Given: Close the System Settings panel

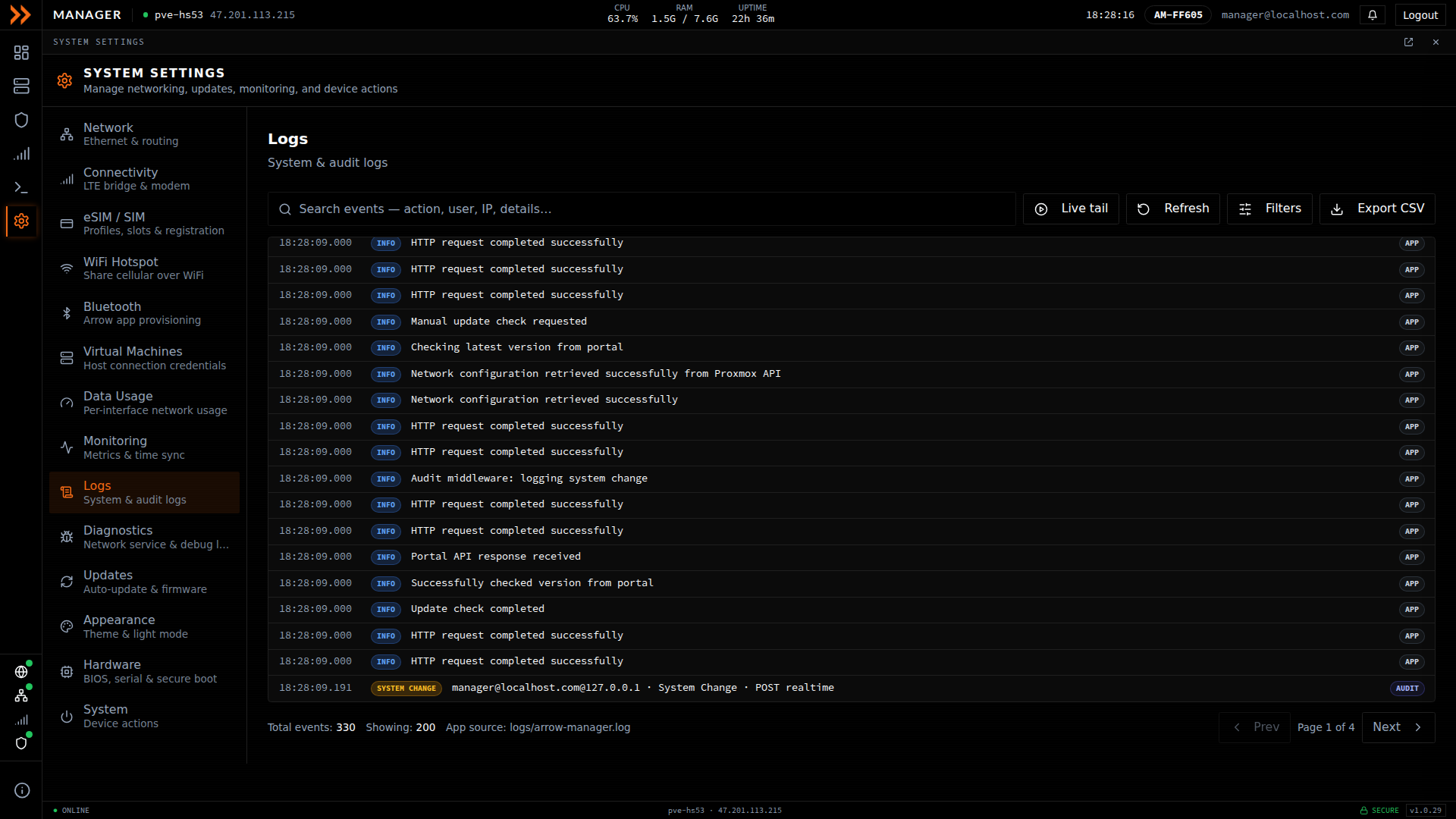Looking at the screenshot, I should [x=1436, y=42].
